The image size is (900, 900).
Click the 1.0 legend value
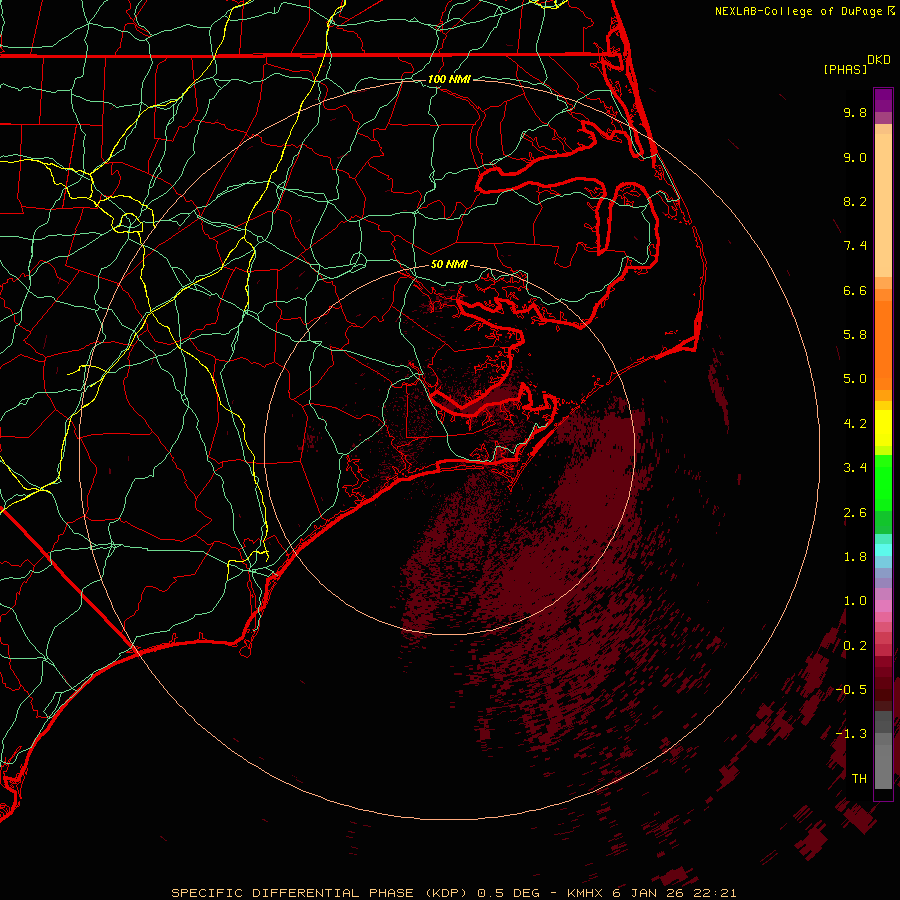pos(855,601)
